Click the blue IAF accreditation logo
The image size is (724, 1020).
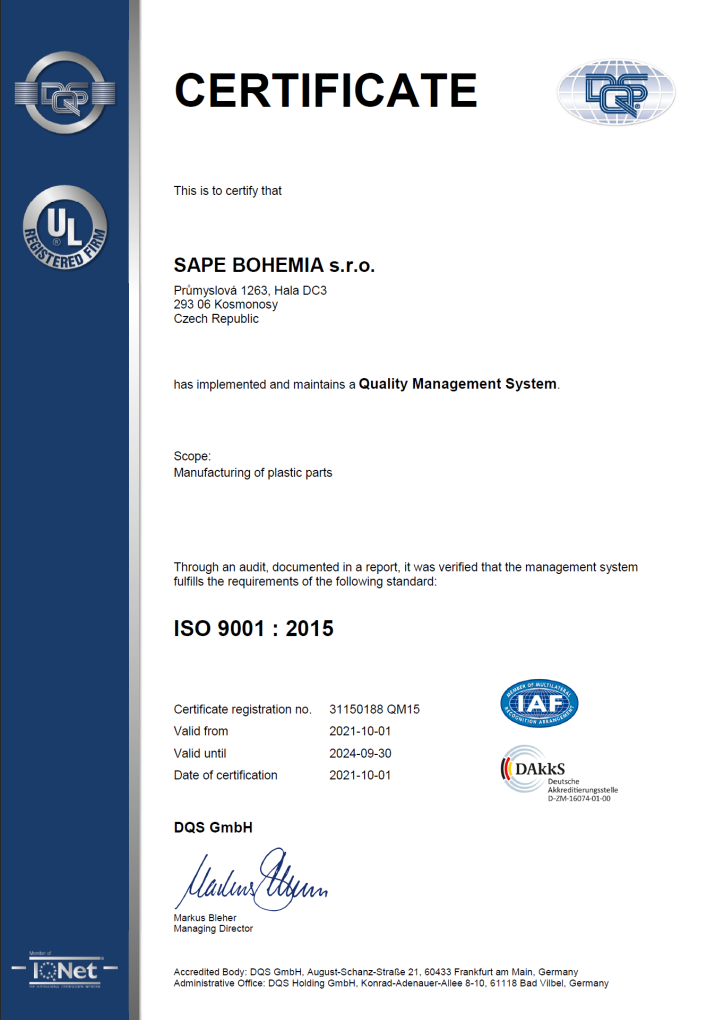pyautogui.click(x=539, y=703)
